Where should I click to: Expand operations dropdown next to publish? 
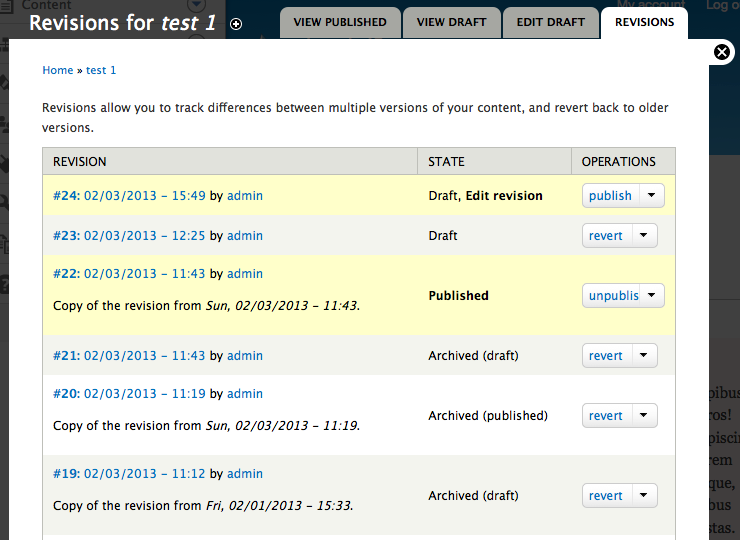coord(652,195)
